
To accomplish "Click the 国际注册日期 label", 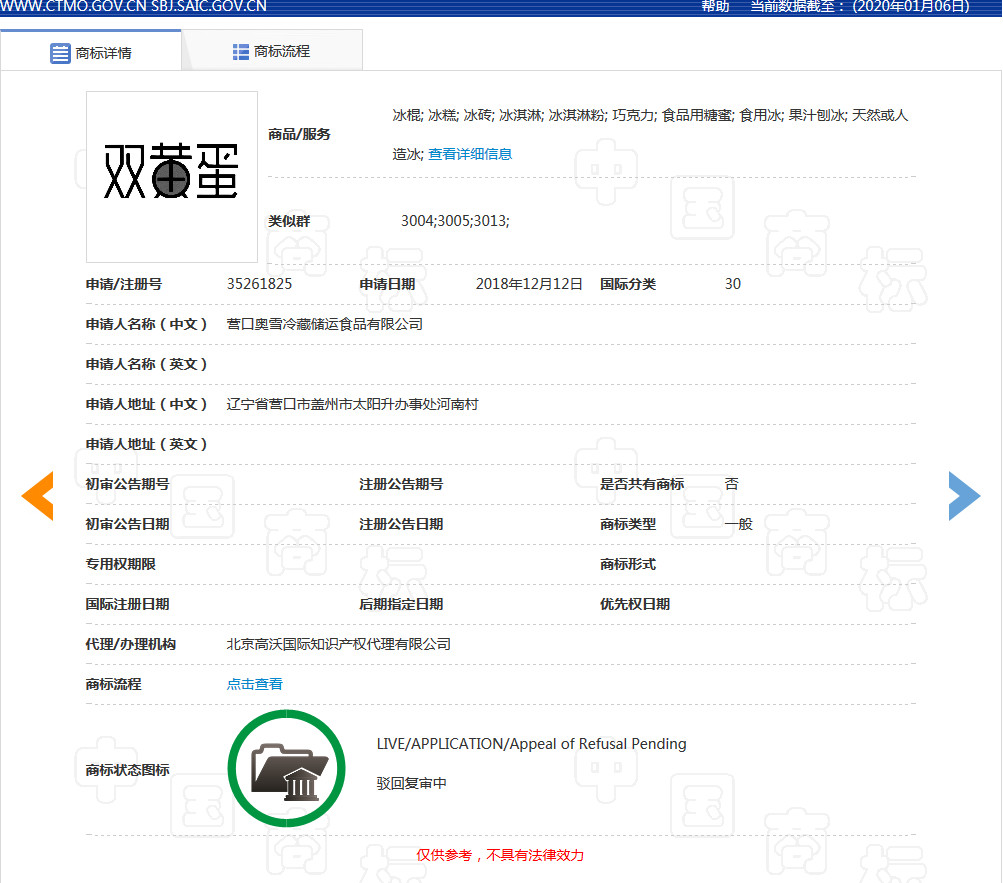I will click(127, 604).
